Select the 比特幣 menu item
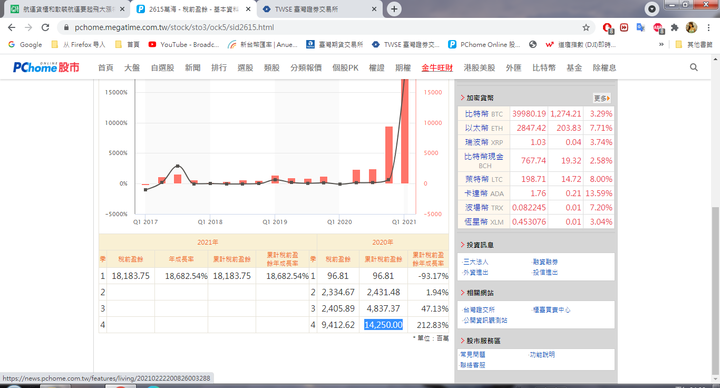The height and width of the screenshot is (388, 720). coord(544,67)
